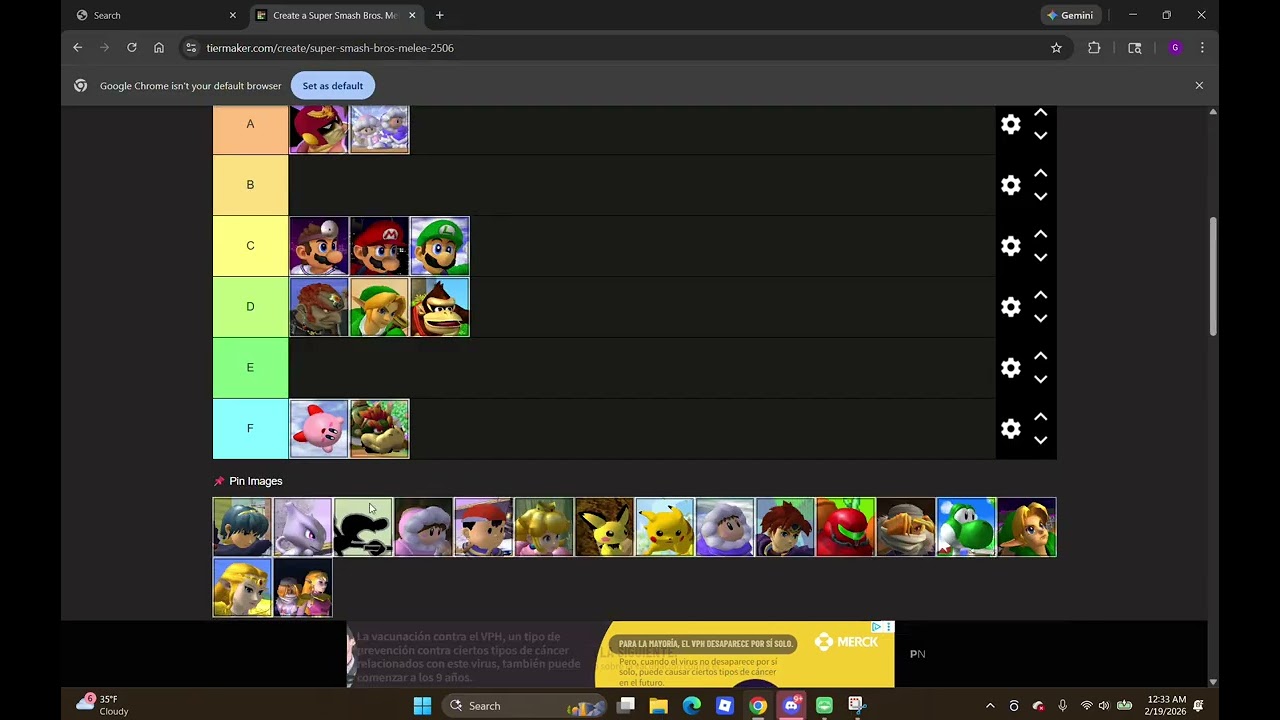Bookmark this page with star icon

1056,47
